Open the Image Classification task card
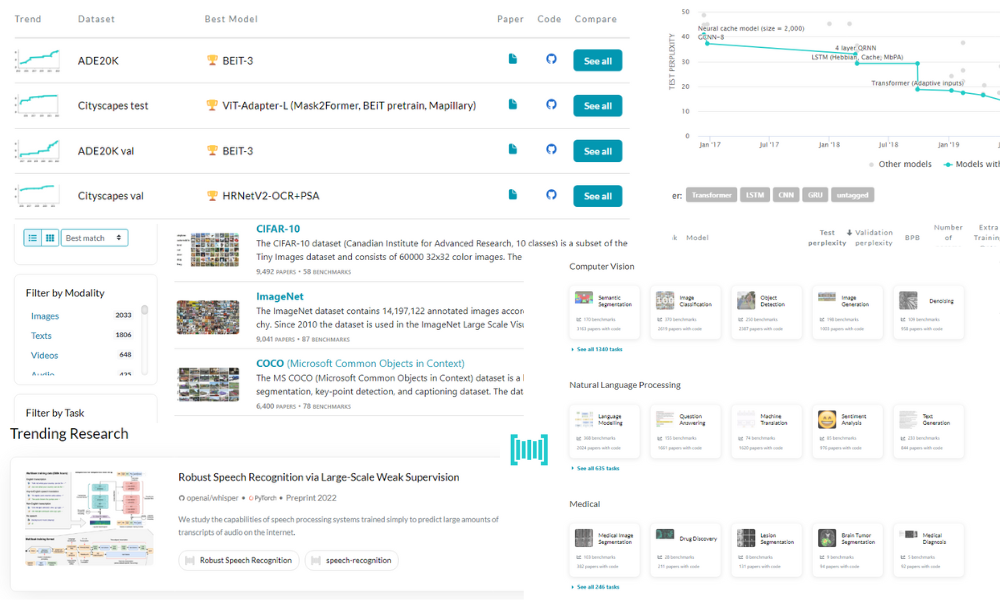Viewport: 1000px width, 600px height. point(686,312)
